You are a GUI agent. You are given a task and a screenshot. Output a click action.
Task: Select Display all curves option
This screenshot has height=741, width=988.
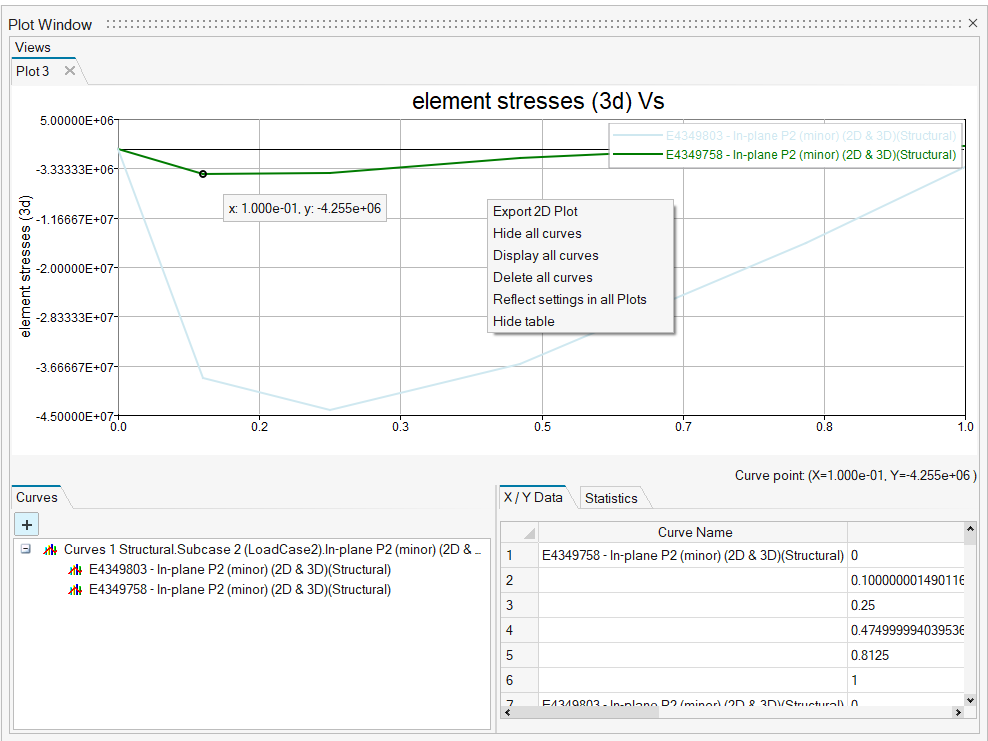pyautogui.click(x=545, y=255)
